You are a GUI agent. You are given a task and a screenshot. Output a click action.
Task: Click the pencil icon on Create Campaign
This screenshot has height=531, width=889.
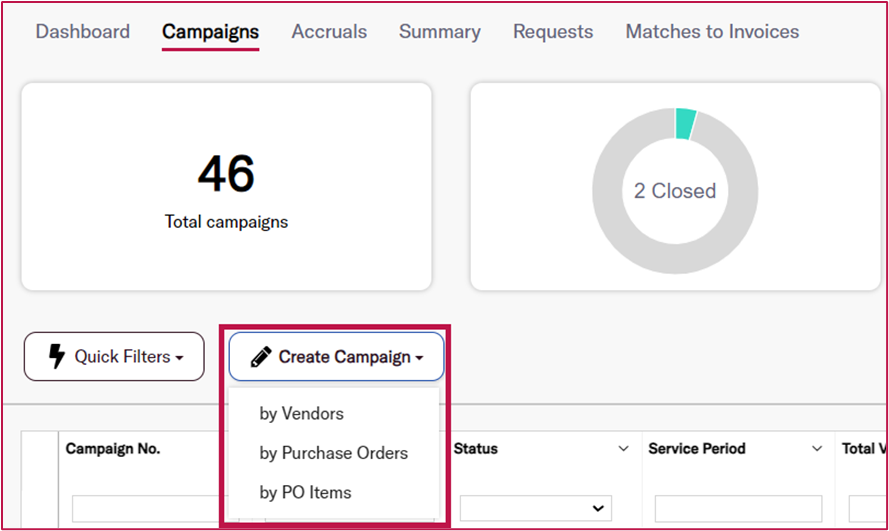[x=261, y=357]
